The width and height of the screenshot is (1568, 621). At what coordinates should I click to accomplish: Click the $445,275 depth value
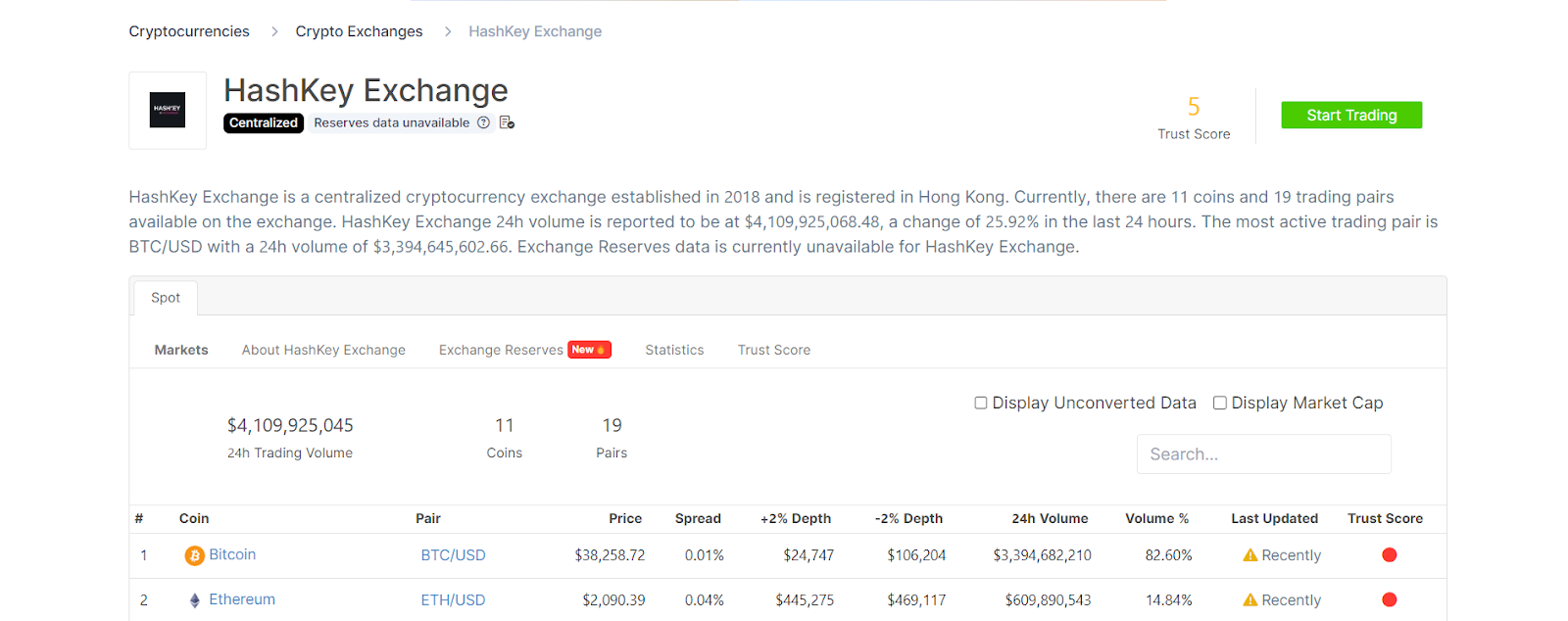805,600
